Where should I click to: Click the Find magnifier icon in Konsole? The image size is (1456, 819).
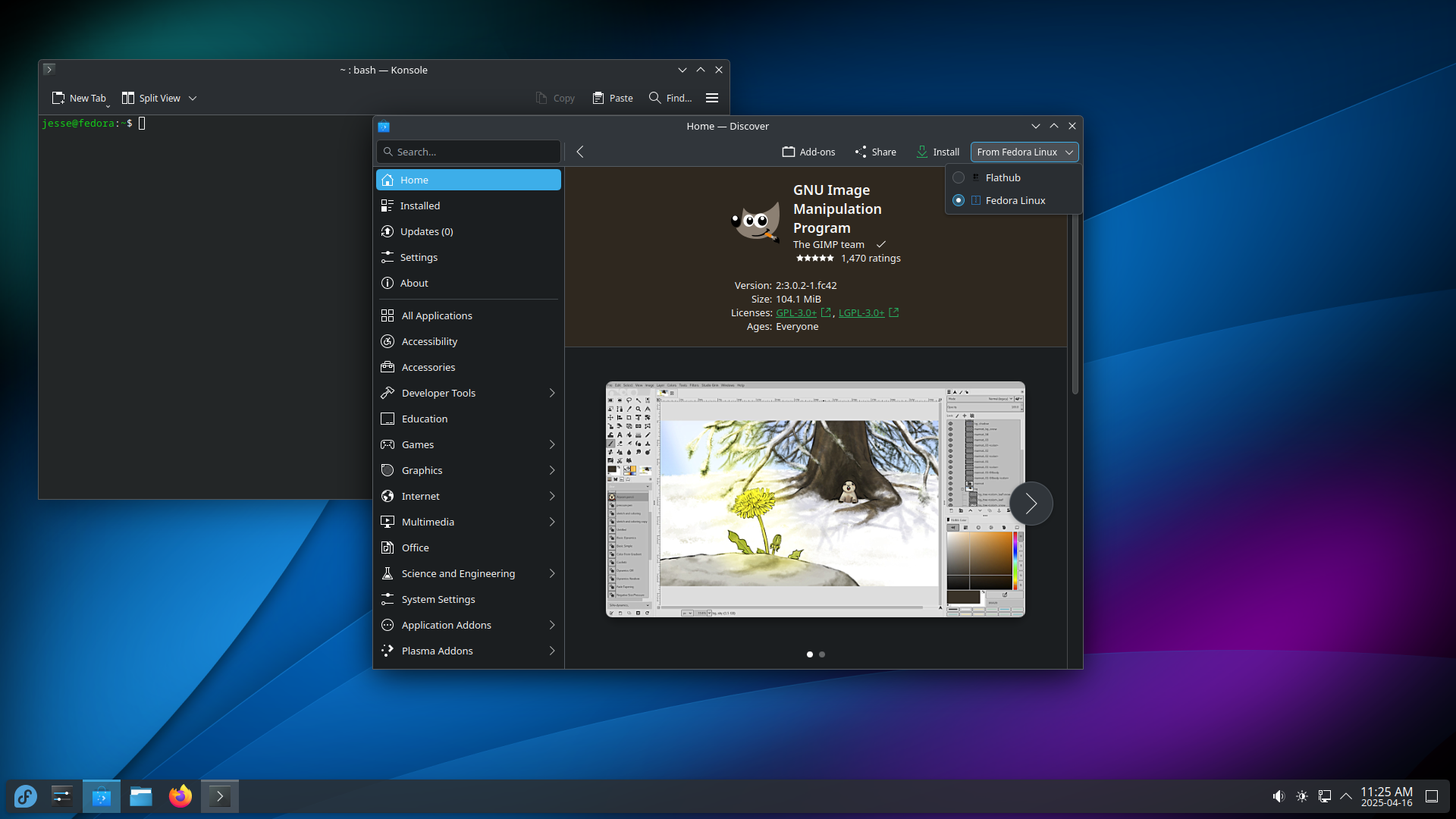pyautogui.click(x=655, y=98)
